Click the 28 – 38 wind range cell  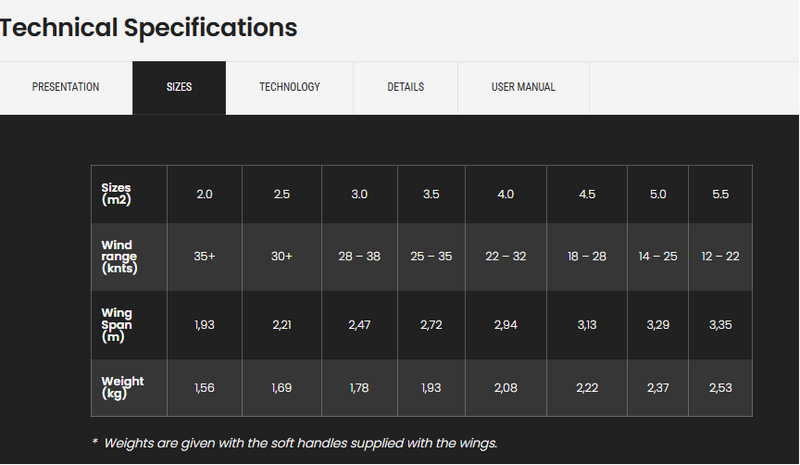pyautogui.click(x=359, y=256)
